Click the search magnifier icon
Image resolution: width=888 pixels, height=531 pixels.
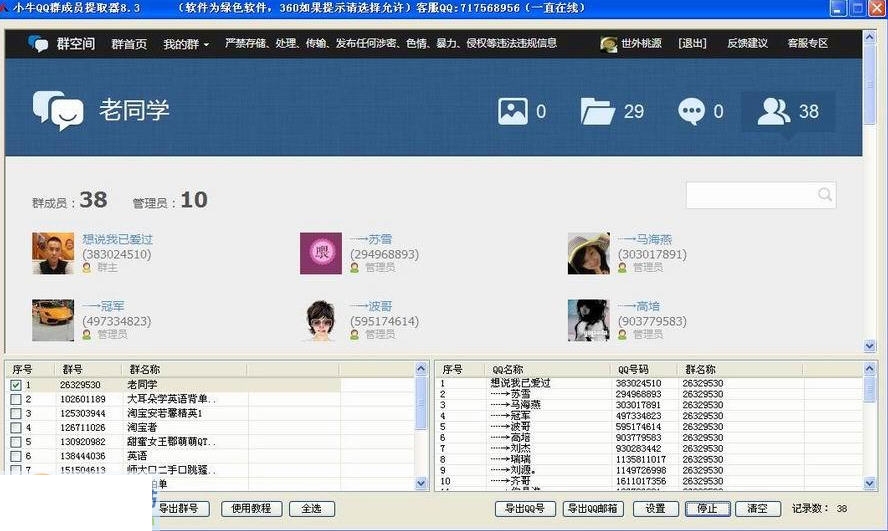point(824,195)
